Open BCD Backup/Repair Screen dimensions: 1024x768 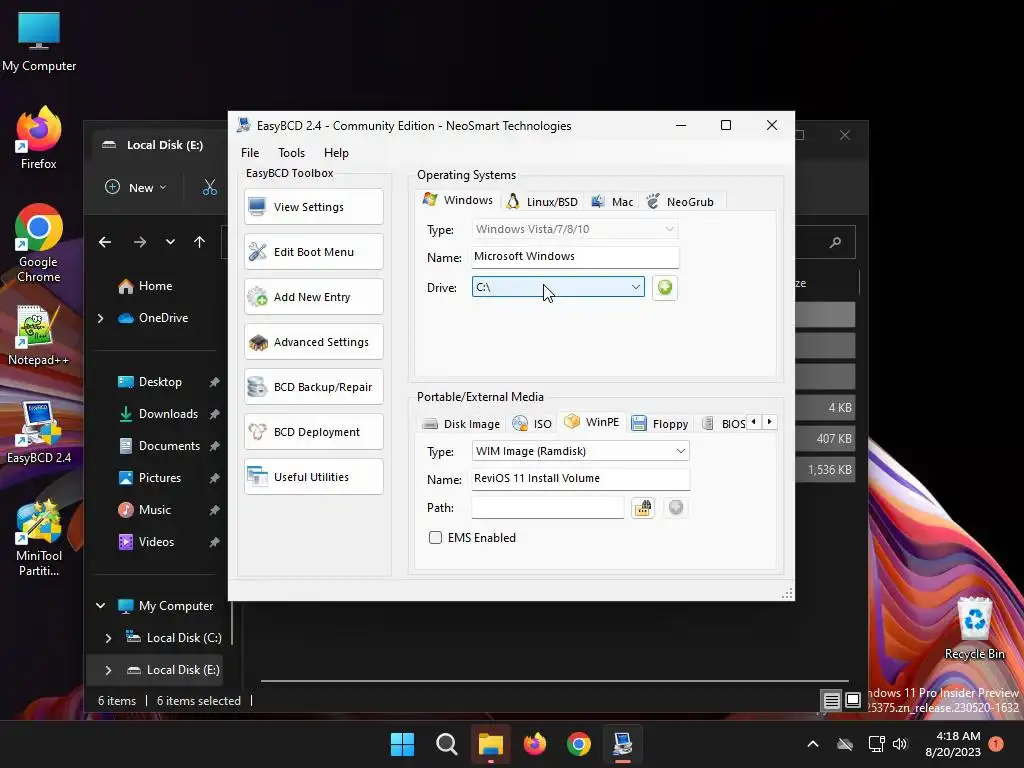click(x=313, y=387)
